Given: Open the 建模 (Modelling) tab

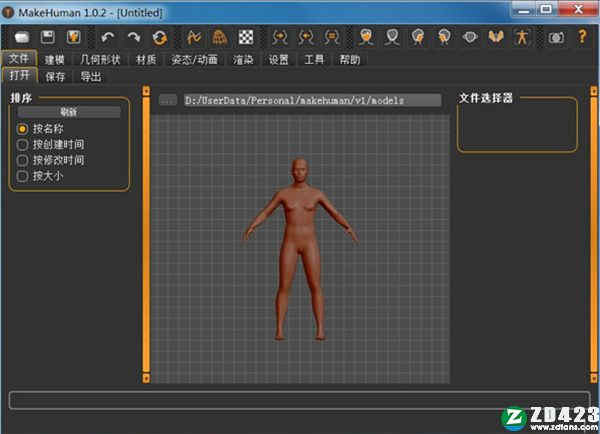Looking at the screenshot, I should pos(55,60).
